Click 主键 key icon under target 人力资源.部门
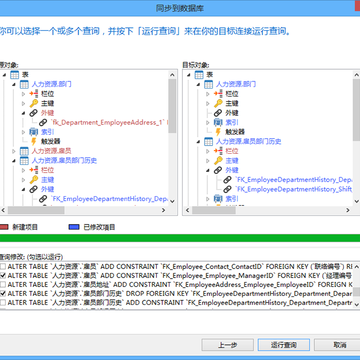The height and width of the screenshot is (360, 360). click(218, 104)
